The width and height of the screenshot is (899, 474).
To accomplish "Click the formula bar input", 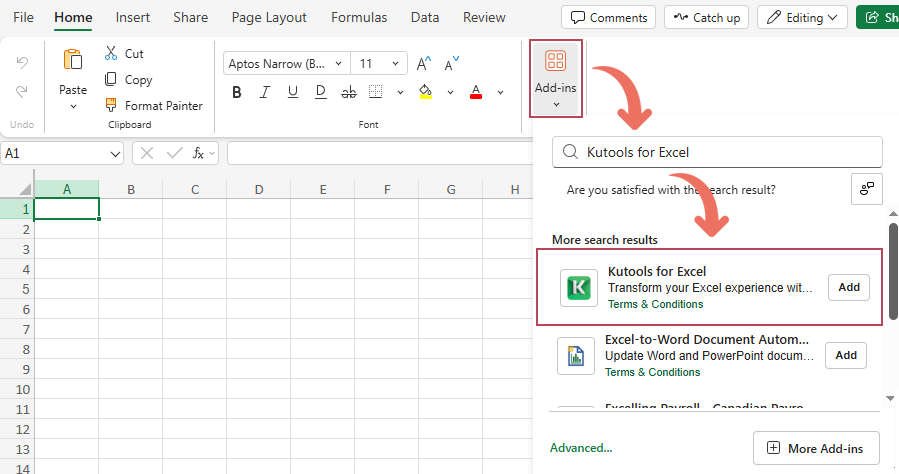I will 381,153.
